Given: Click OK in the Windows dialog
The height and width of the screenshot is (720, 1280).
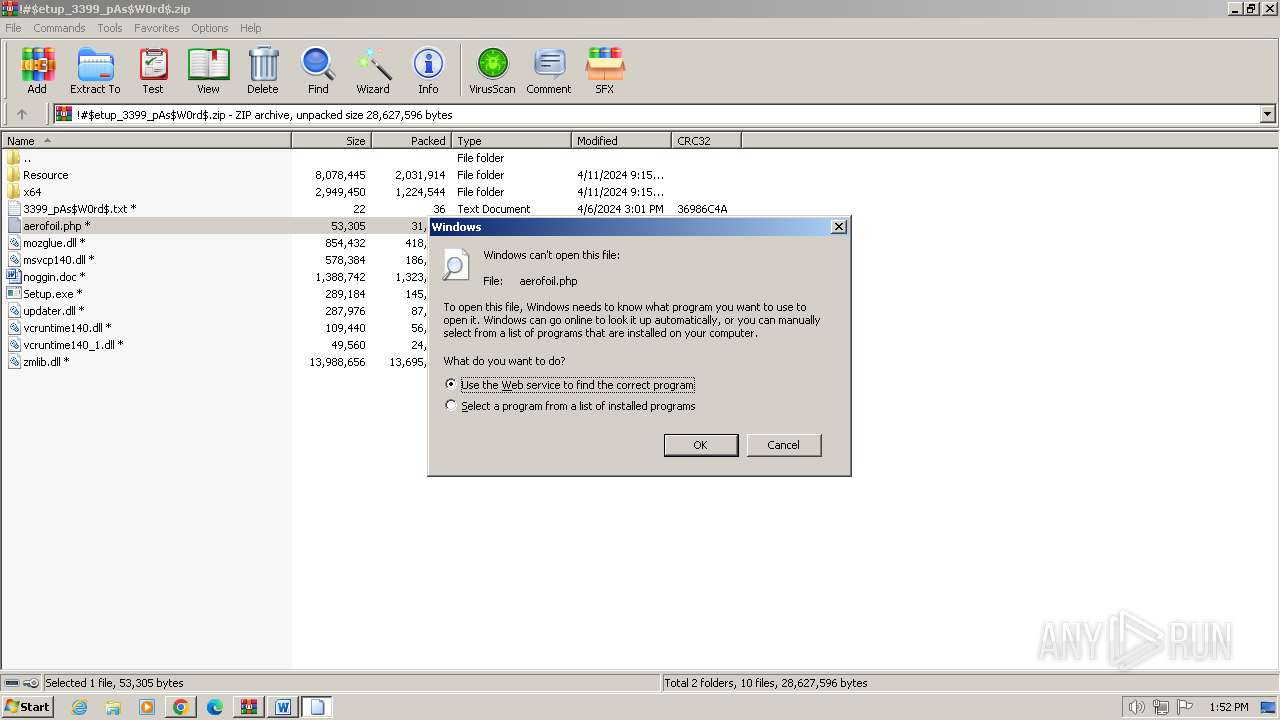Looking at the screenshot, I should tap(701, 445).
